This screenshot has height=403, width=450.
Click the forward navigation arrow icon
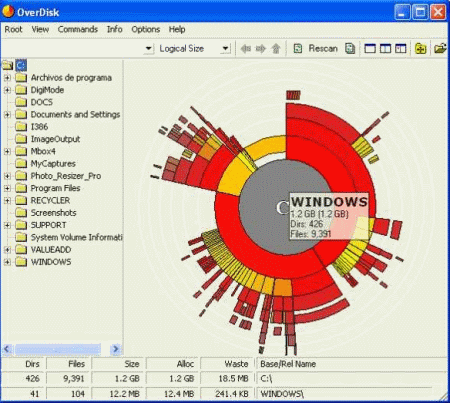point(261,49)
